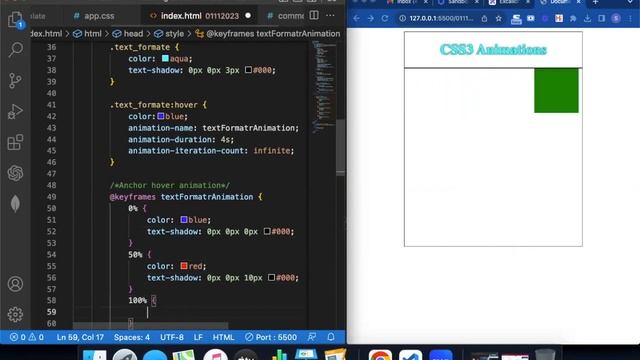Open aqua color swatch picker

pyautogui.click(x=165, y=58)
